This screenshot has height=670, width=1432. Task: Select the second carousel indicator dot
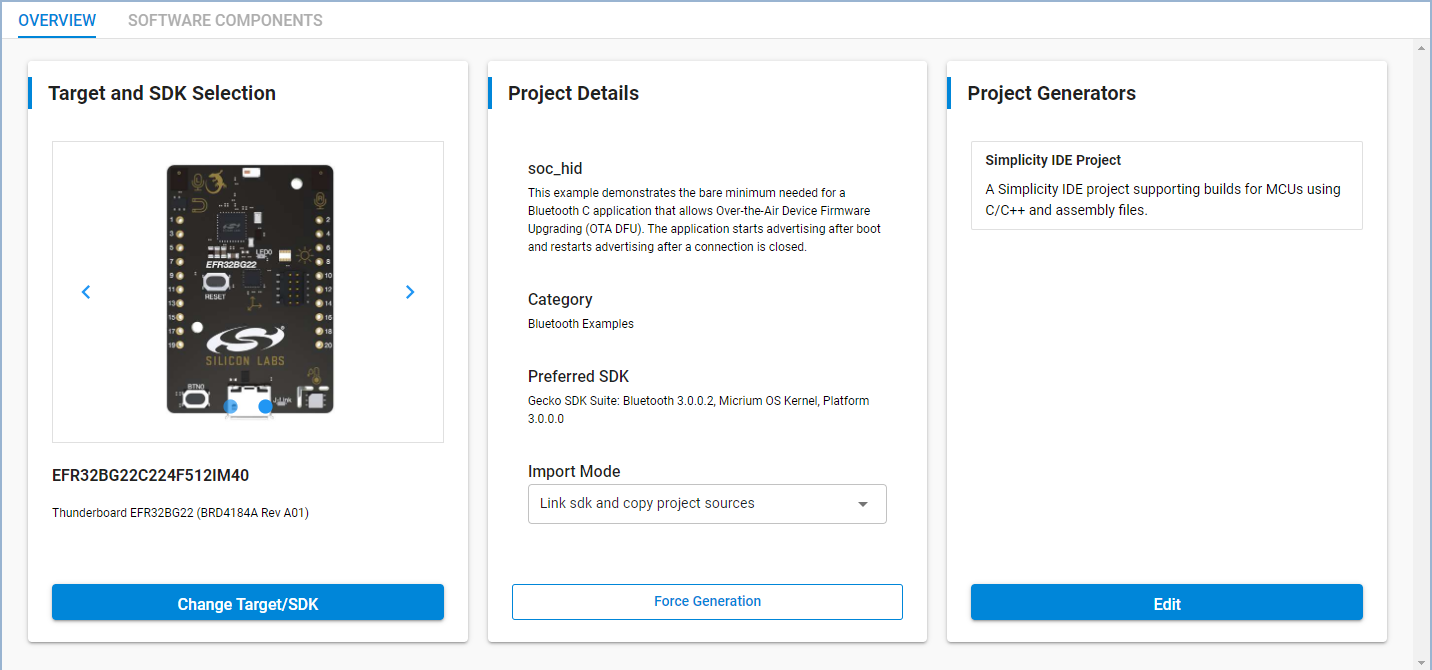pos(265,407)
